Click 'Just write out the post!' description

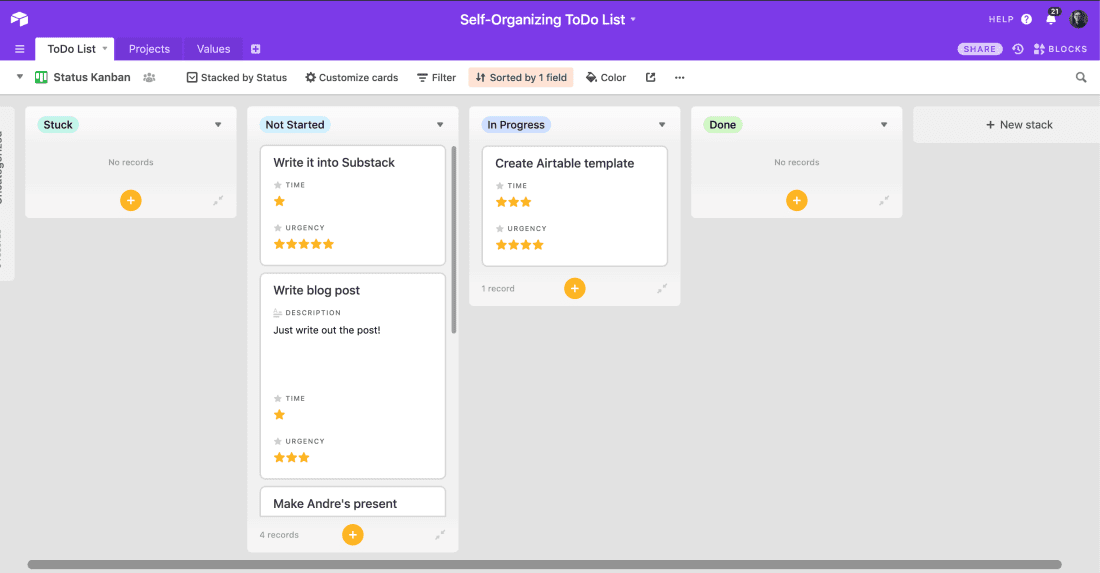tap(327, 330)
